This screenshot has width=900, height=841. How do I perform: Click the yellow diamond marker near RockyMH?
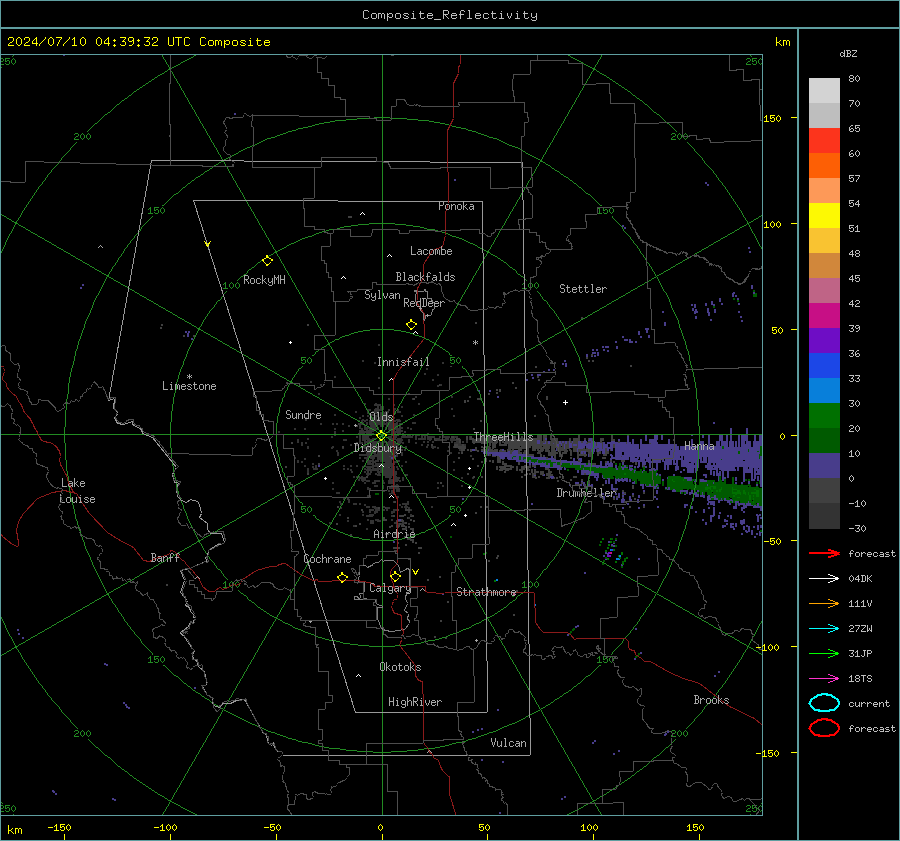[x=267, y=261]
